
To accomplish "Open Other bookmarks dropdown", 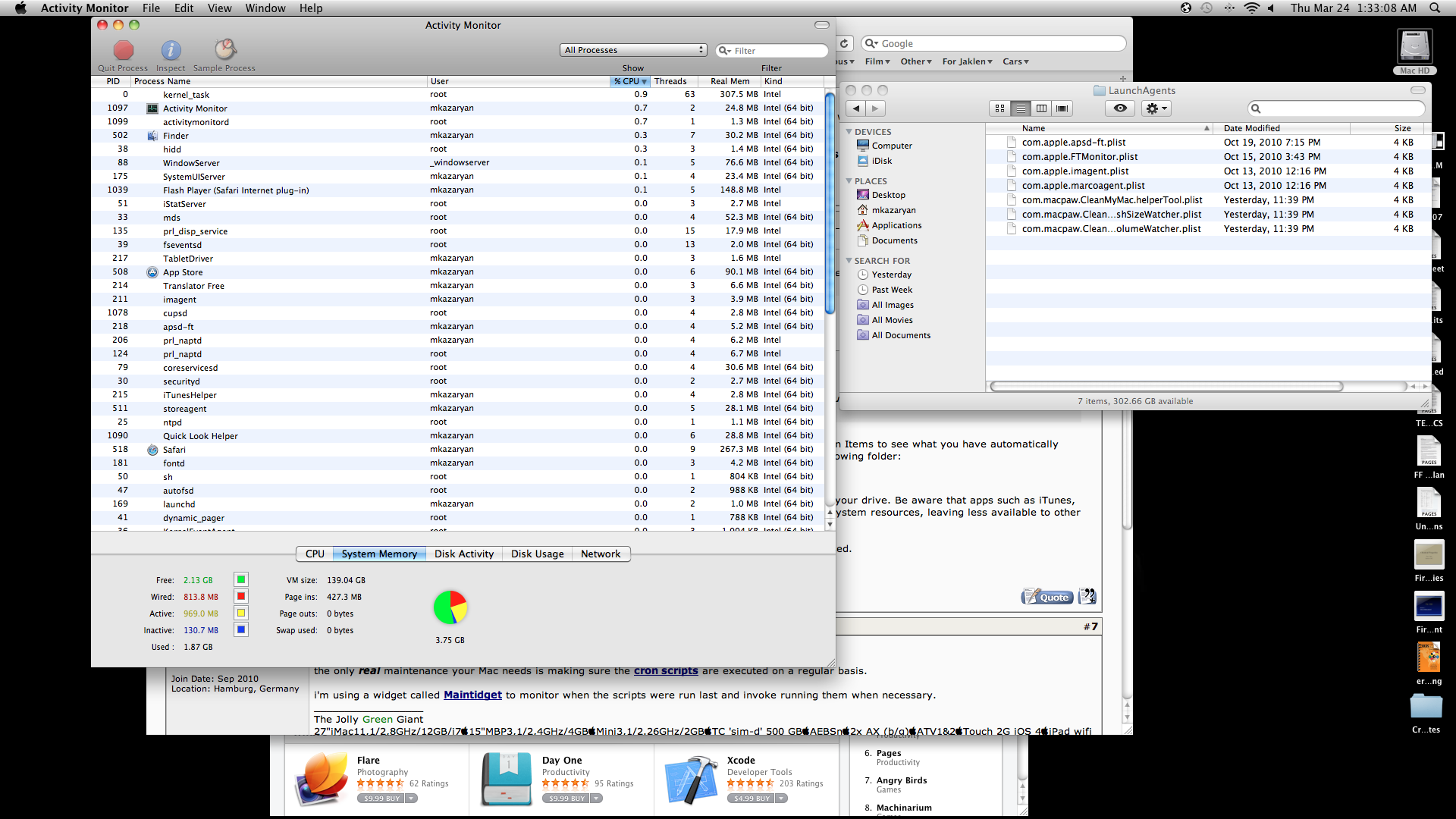I will 916,61.
